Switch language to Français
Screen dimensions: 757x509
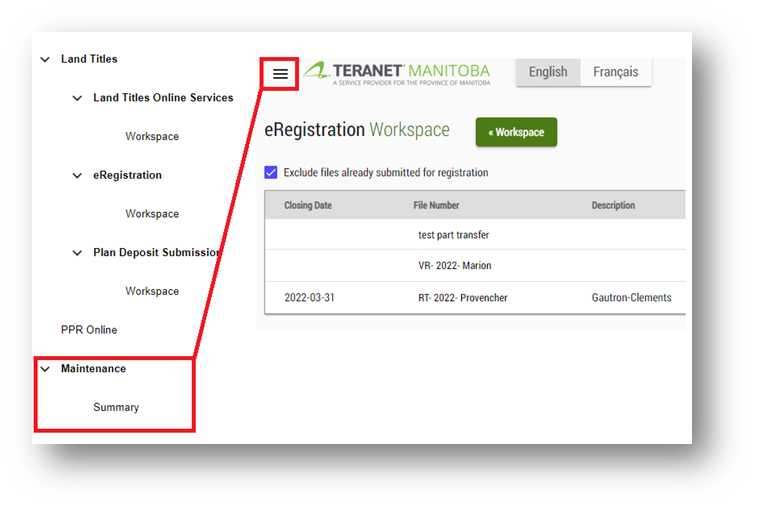615,72
